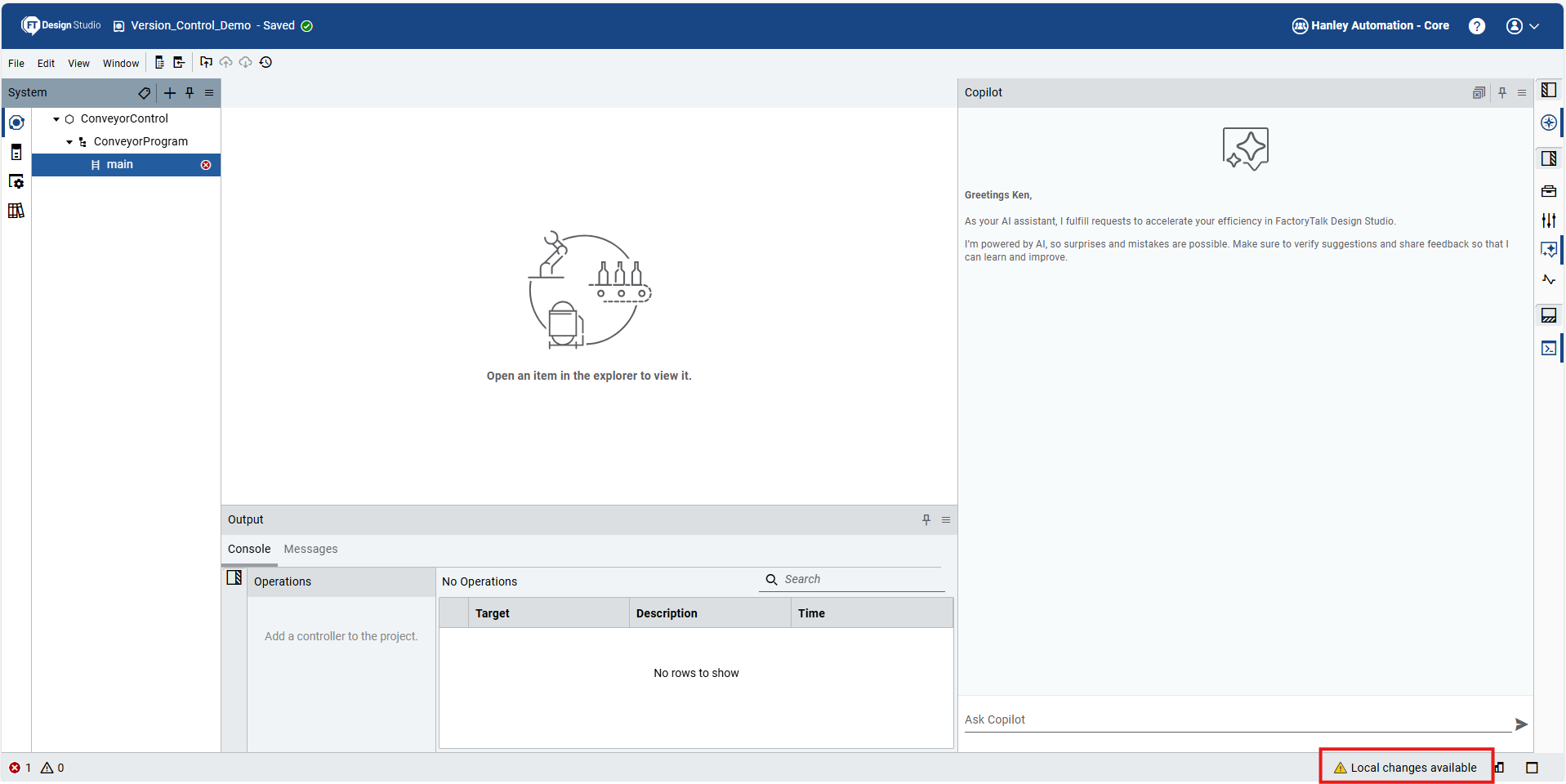Image resolution: width=1566 pixels, height=784 pixels.
Task: Open the toolbox icon in right rail
Action: pyautogui.click(x=1549, y=191)
